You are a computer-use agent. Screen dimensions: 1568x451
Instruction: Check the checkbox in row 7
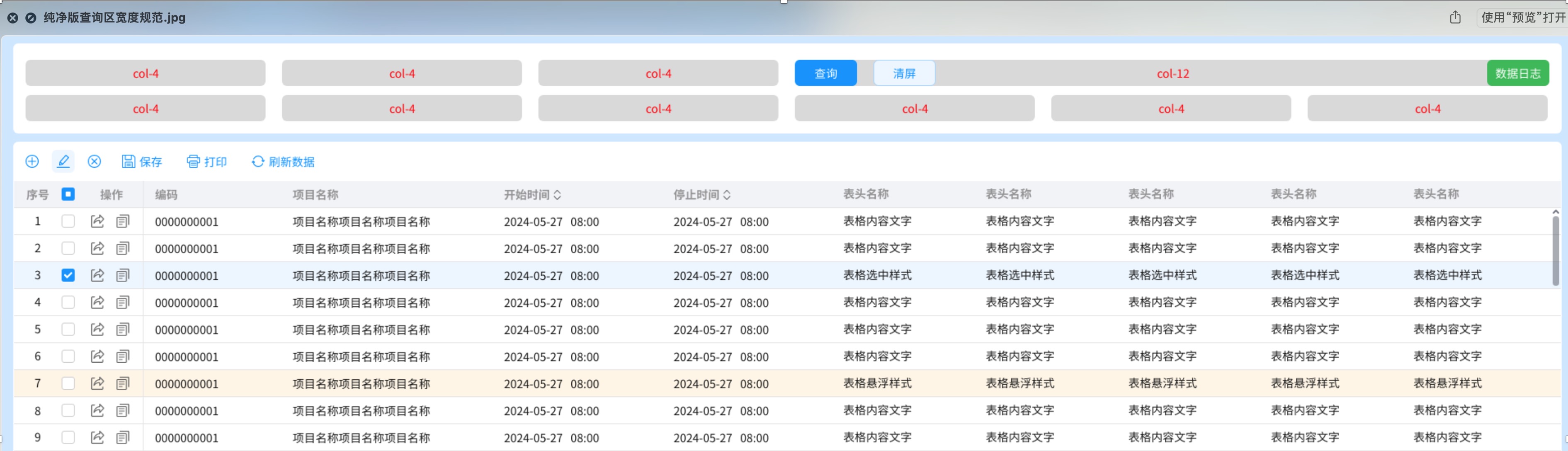point(68,383)
